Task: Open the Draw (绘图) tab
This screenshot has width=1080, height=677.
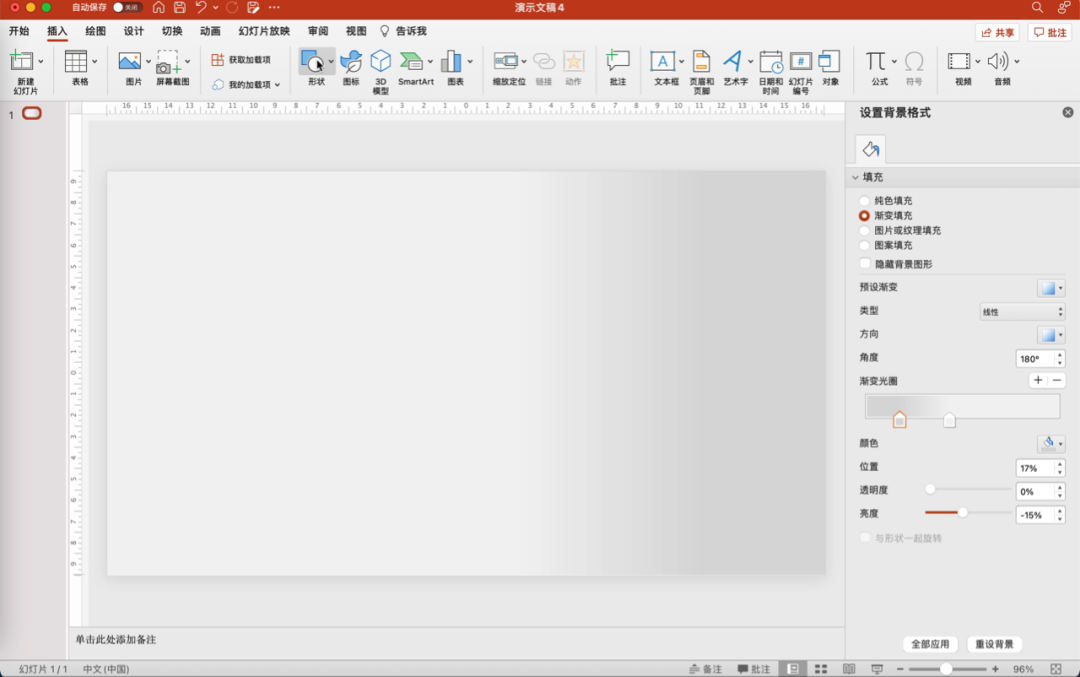Action: [x=95, y=31]
